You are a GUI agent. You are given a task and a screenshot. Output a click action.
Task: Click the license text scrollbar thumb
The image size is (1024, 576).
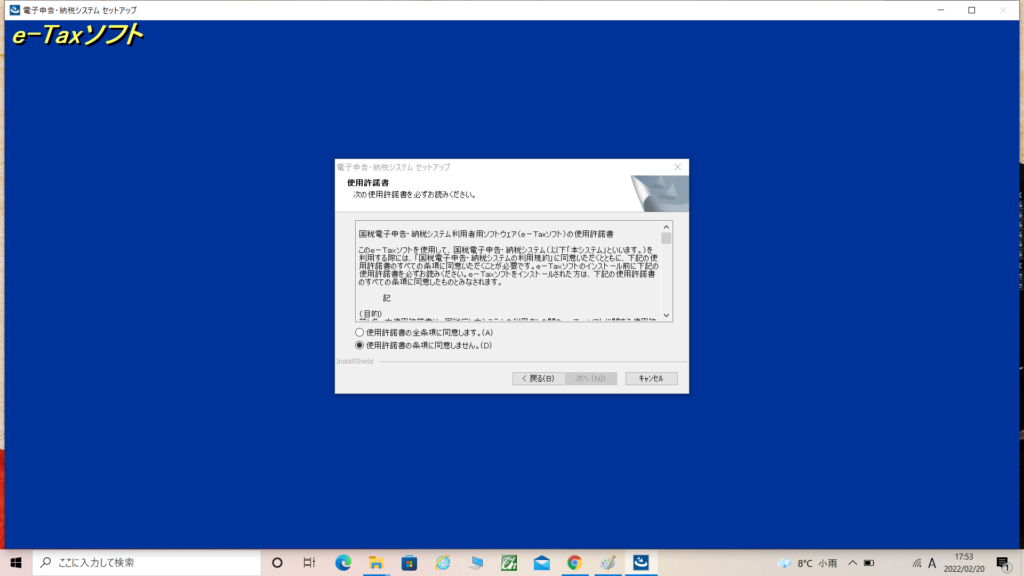coord(666,238)
